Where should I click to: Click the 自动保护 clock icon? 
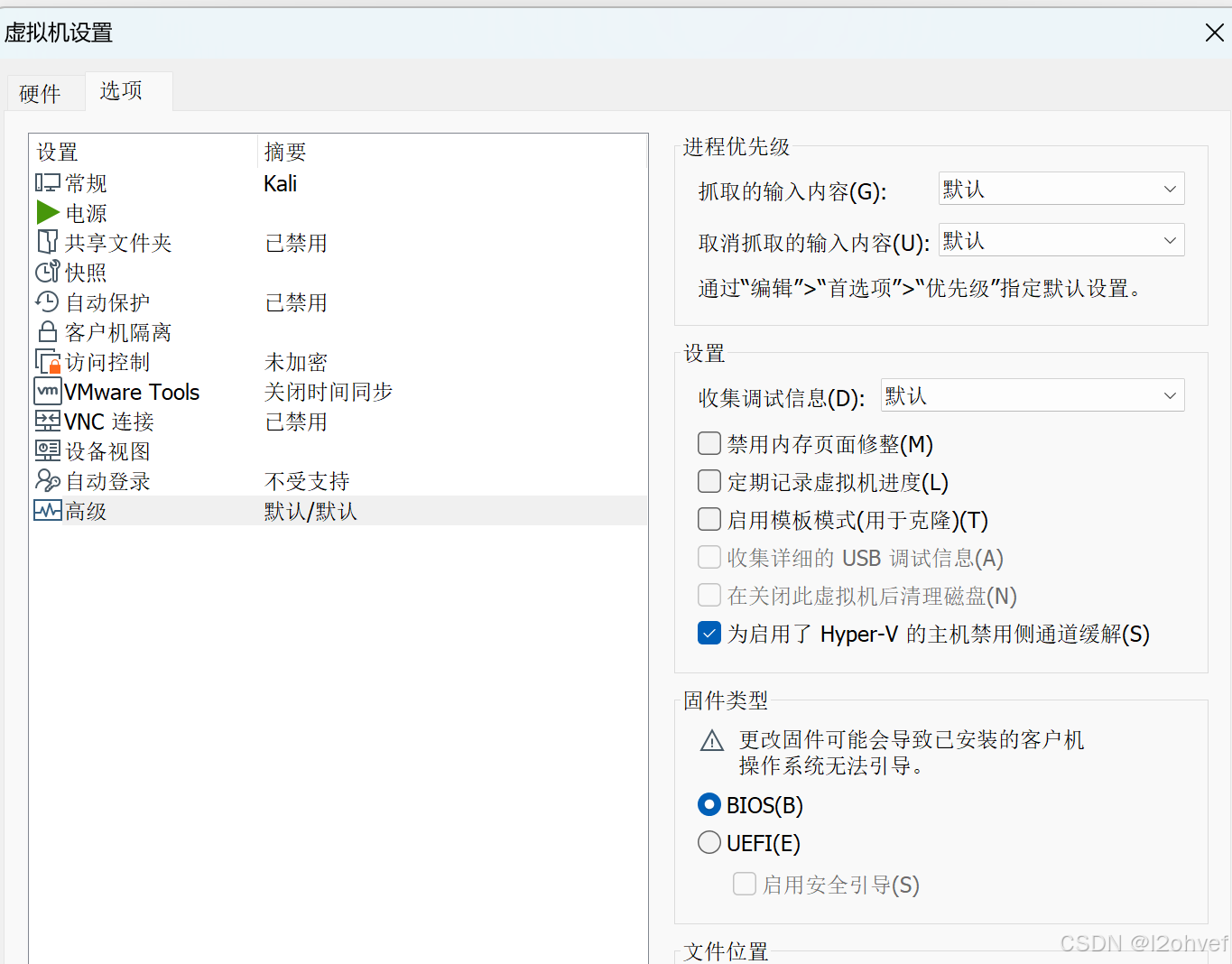[x=47, y=301]
